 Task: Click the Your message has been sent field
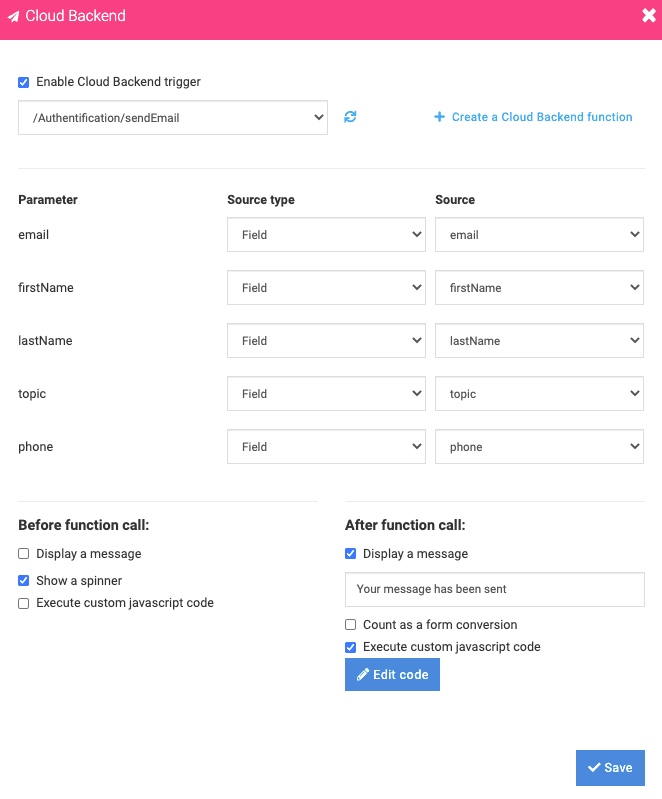[x=495, y=590]
